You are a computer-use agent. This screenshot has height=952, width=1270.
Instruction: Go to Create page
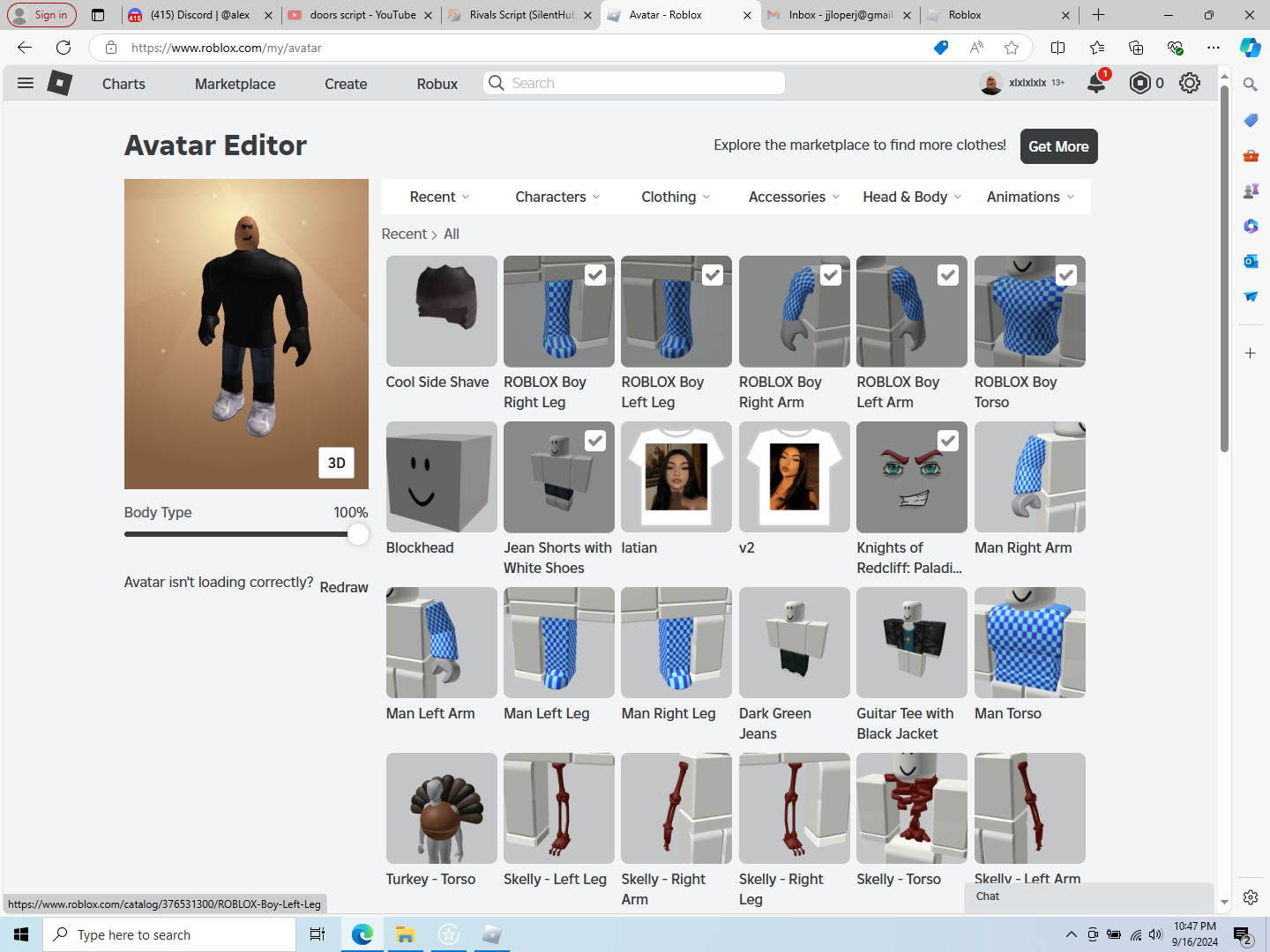(346, 84)
